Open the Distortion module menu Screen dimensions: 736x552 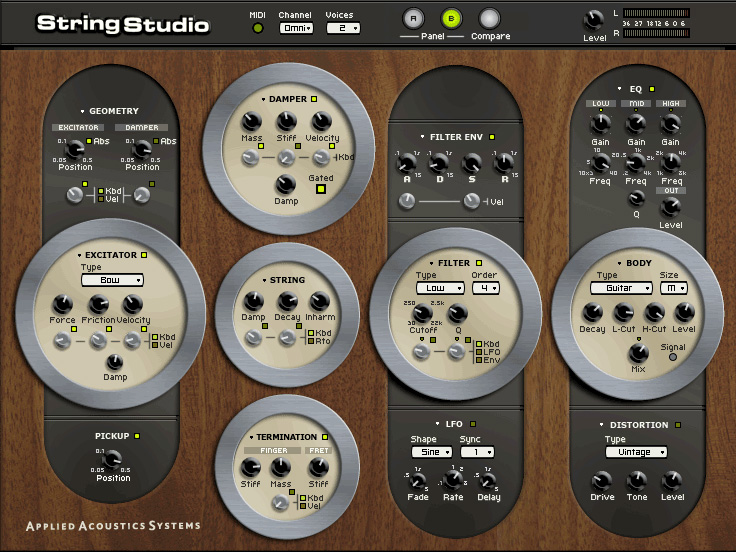click(x=601, y=425)
